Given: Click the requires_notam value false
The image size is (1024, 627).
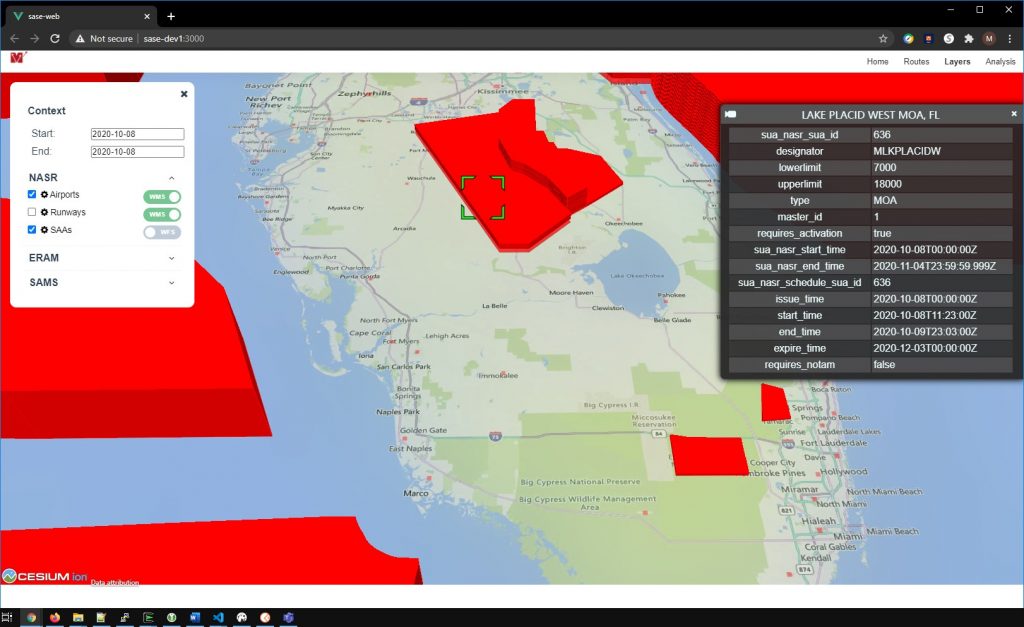Looking at the screenshot, I should [x=884, y=364].
